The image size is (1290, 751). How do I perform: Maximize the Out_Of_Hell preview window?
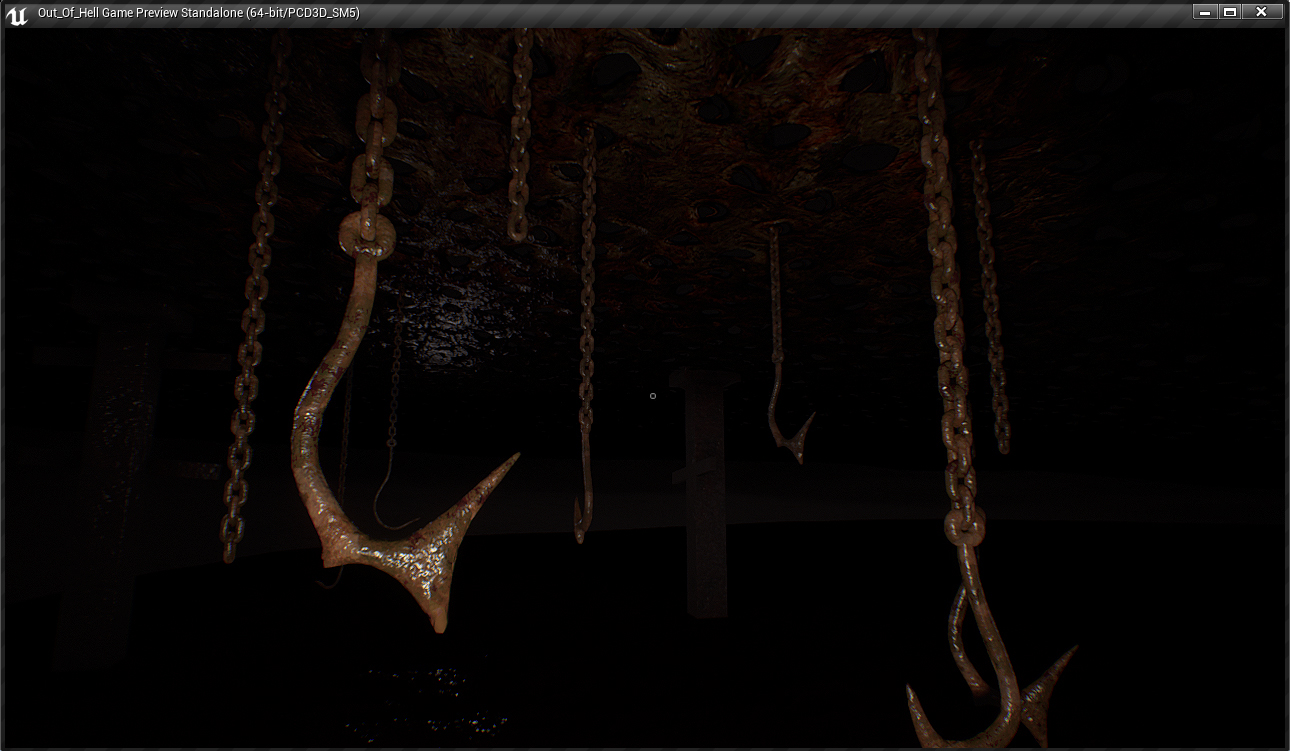tap(1230, 12)
